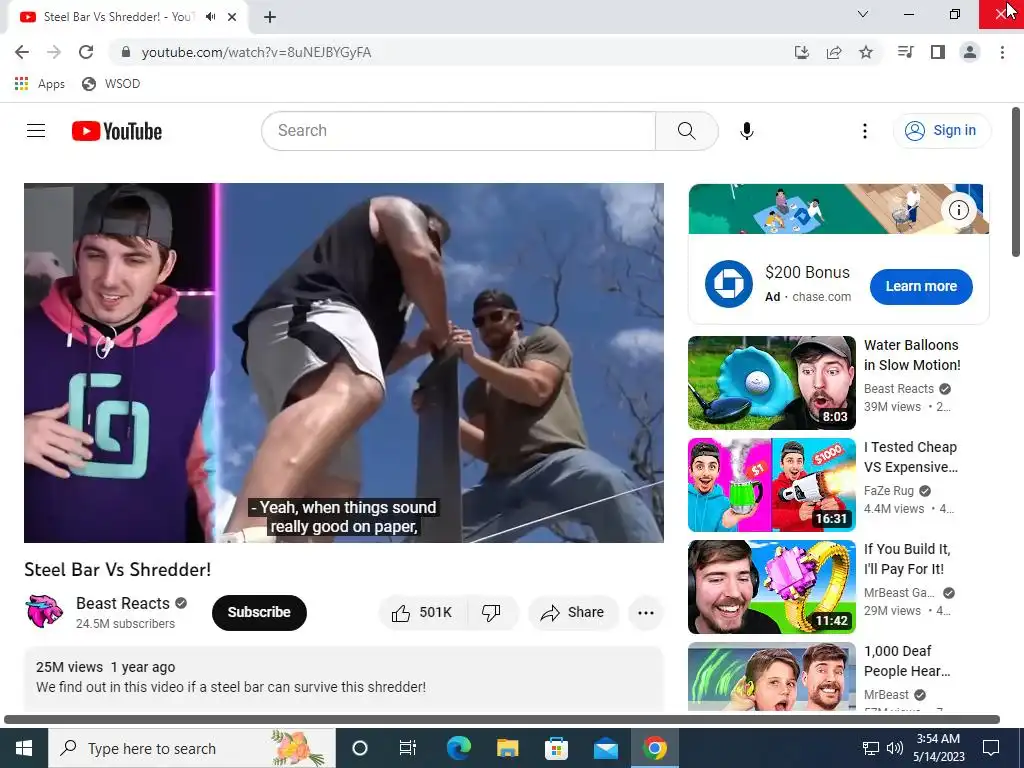Like the video with 501K likes
This screenshot has width=1024, height=768.
pyautogui.click(x=422, y=613)
